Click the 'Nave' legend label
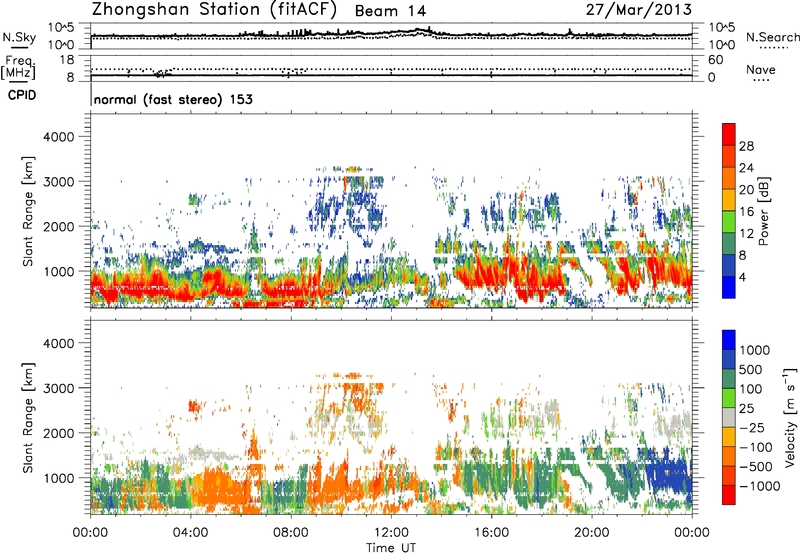Viewport: 800px width, 554px height. [x=761, y=70]
